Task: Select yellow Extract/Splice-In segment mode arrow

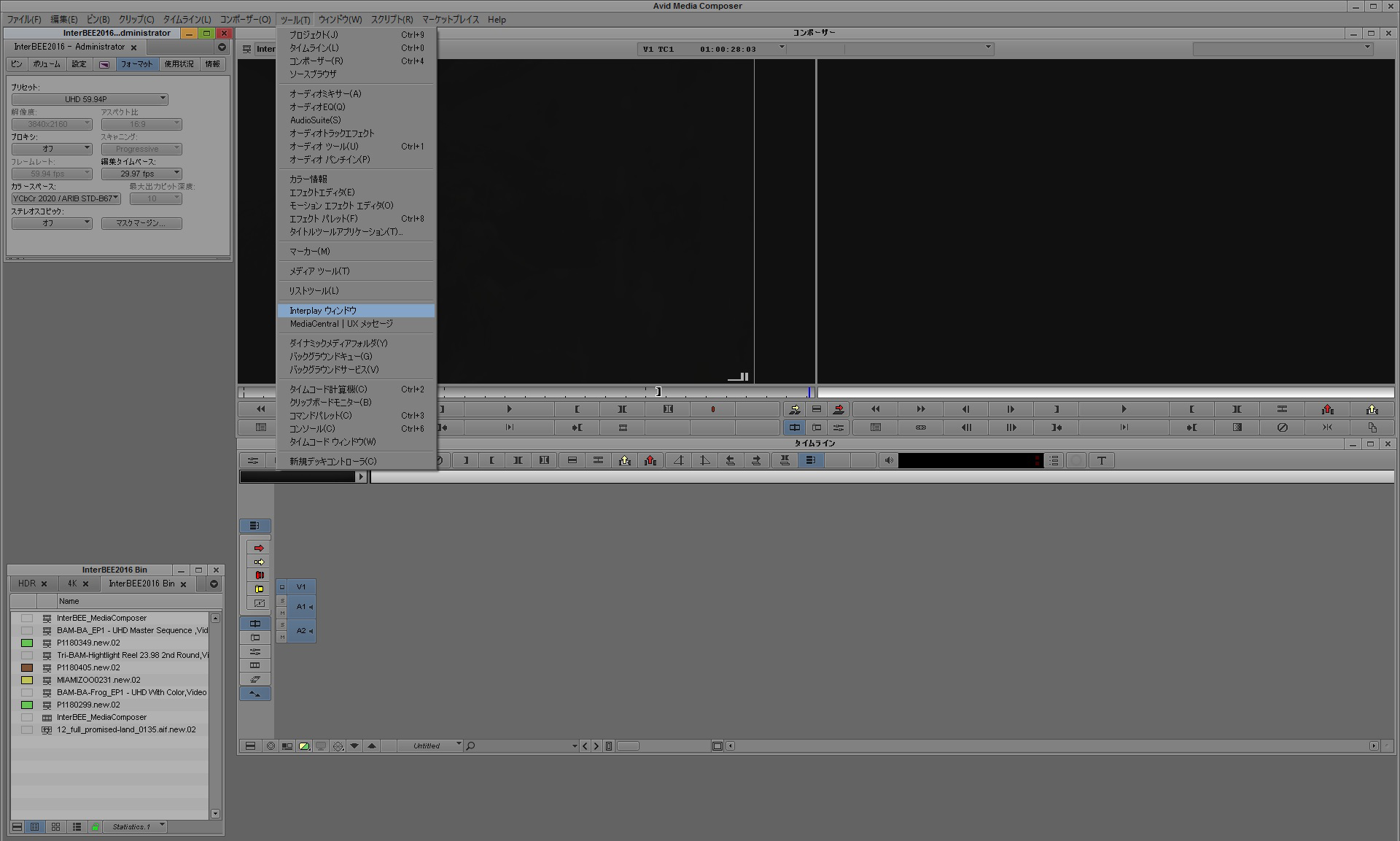Action: [259, 562]
